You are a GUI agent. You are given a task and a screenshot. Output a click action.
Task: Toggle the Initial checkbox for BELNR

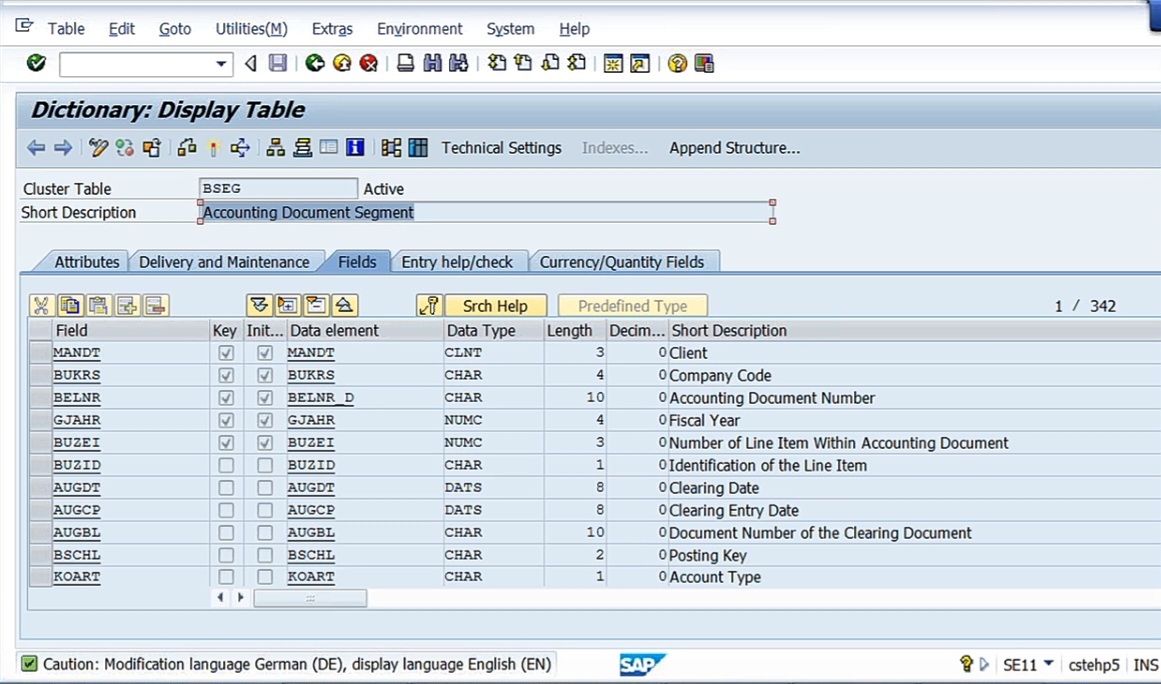tap(264, 398)
